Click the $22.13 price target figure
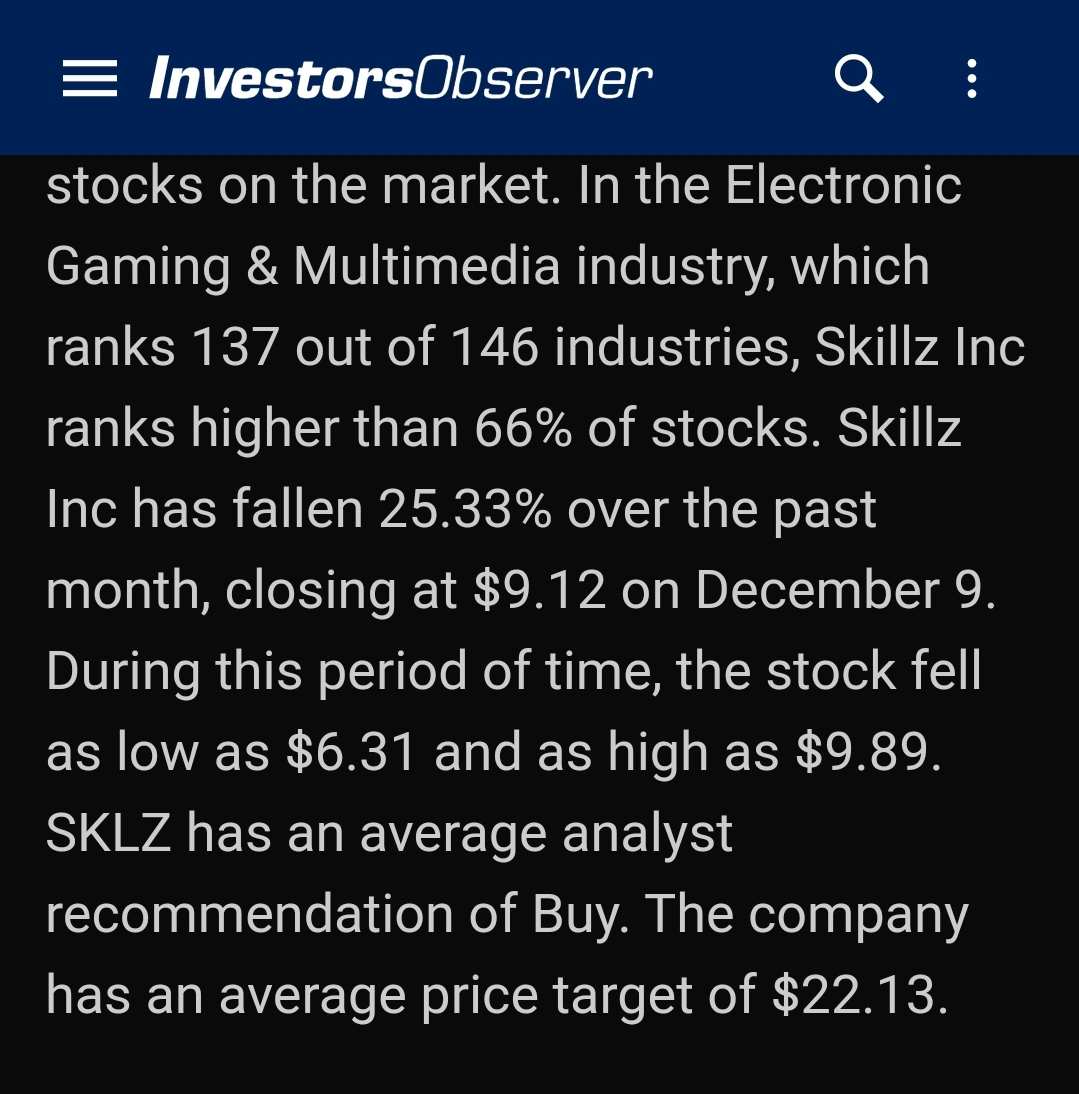 pos(860,994)
